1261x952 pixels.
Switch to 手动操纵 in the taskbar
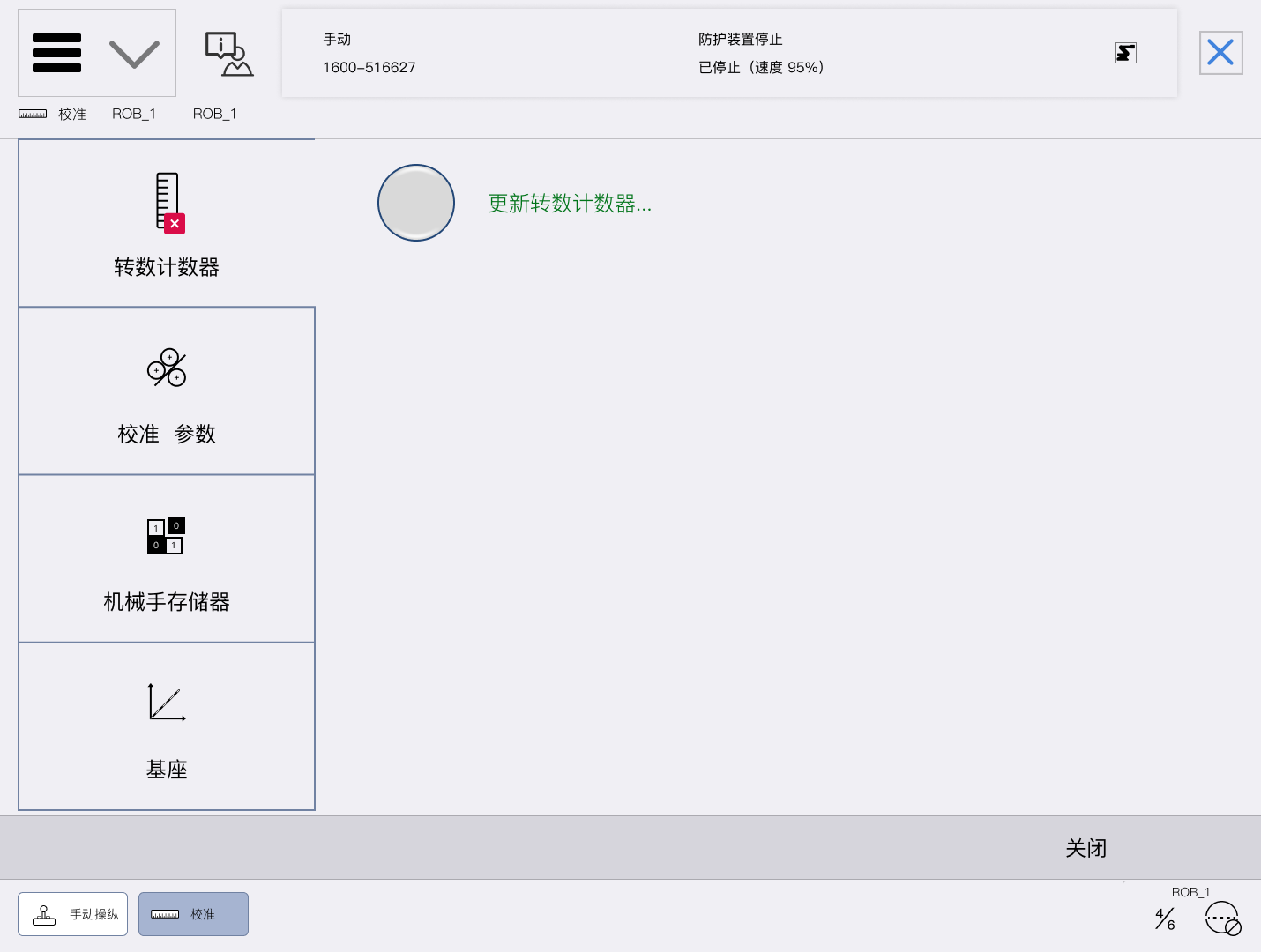coord(73,914)
